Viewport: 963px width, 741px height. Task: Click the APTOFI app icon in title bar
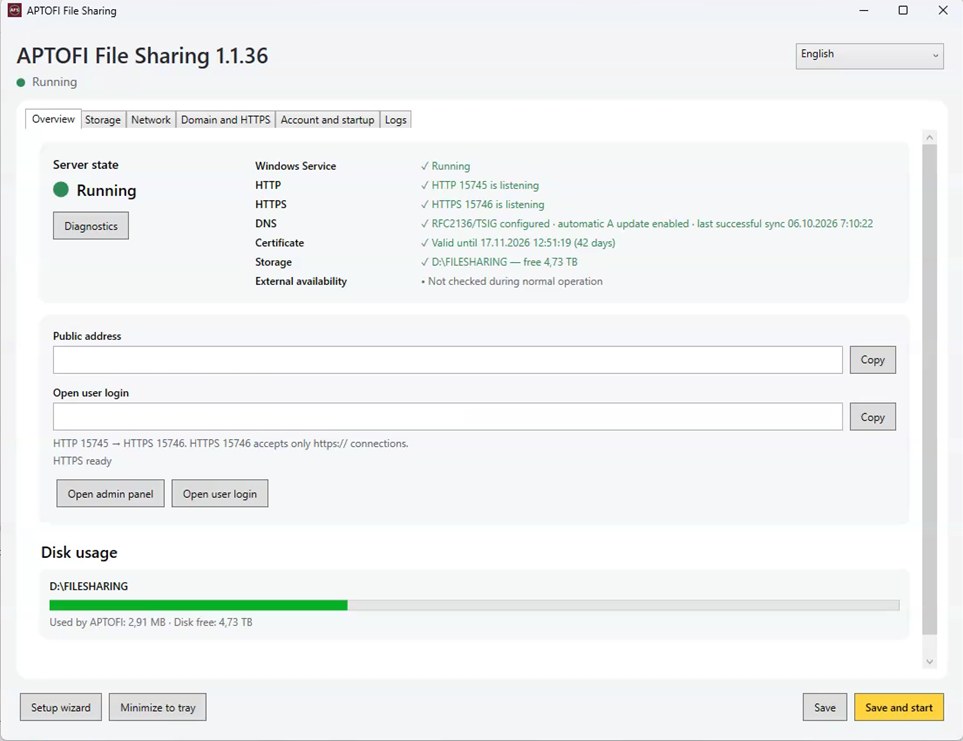[14, 10]
